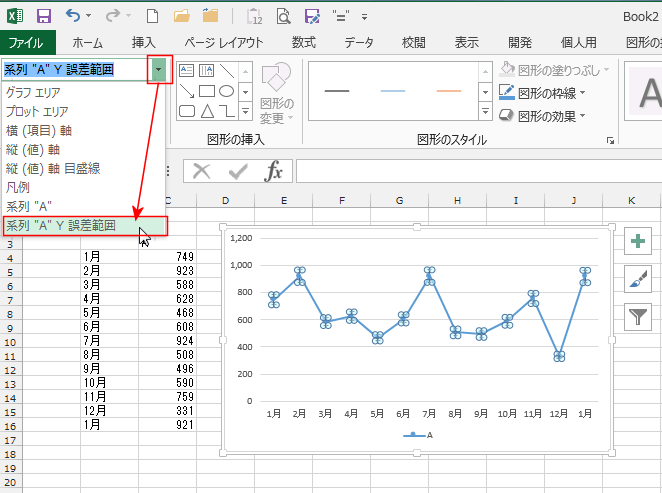Click the Insert Function fx icon
Viewport: 662px width, 493px height.
tap(274, 171)
